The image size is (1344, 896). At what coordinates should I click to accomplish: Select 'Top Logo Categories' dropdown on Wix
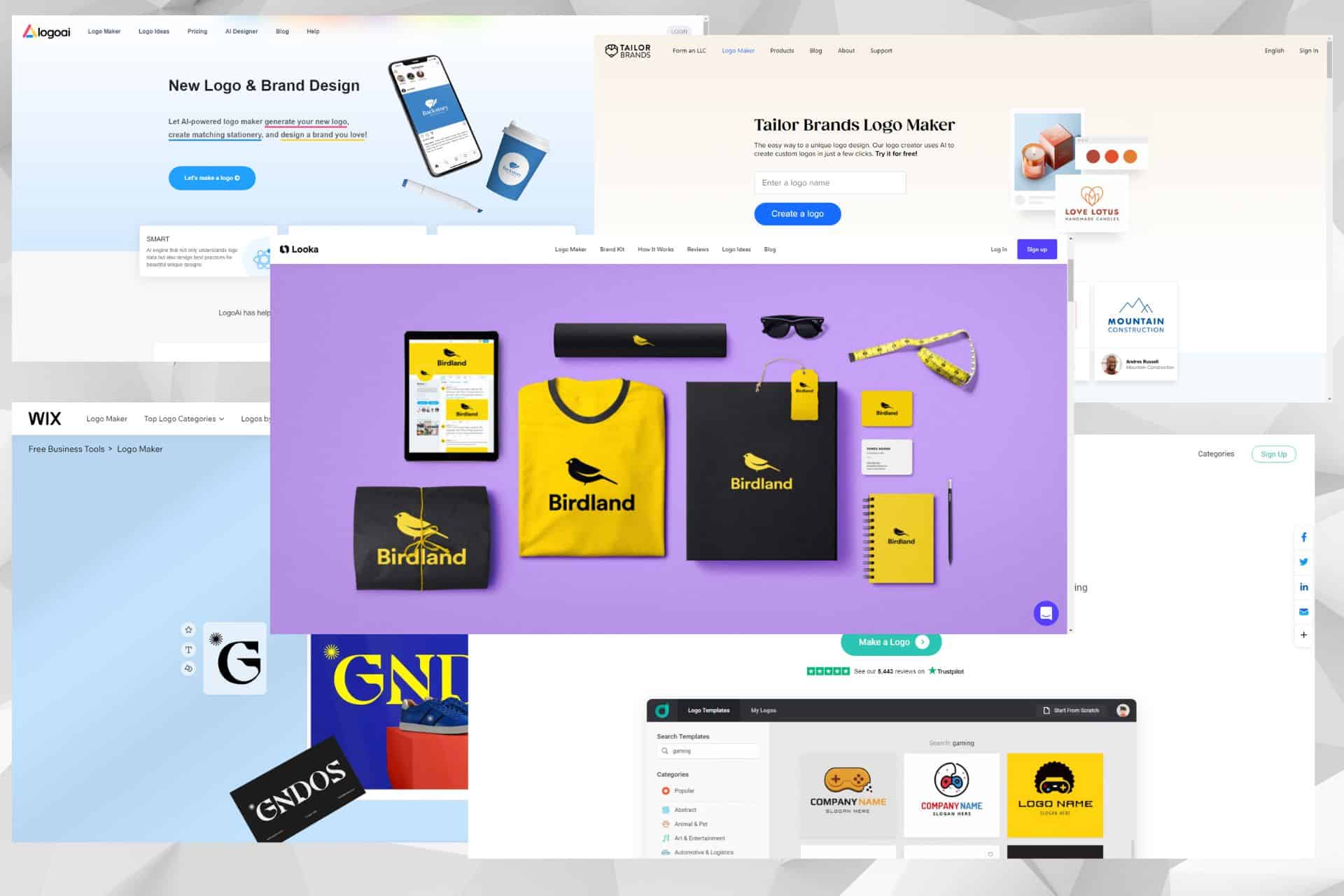[x=183, y=419]
